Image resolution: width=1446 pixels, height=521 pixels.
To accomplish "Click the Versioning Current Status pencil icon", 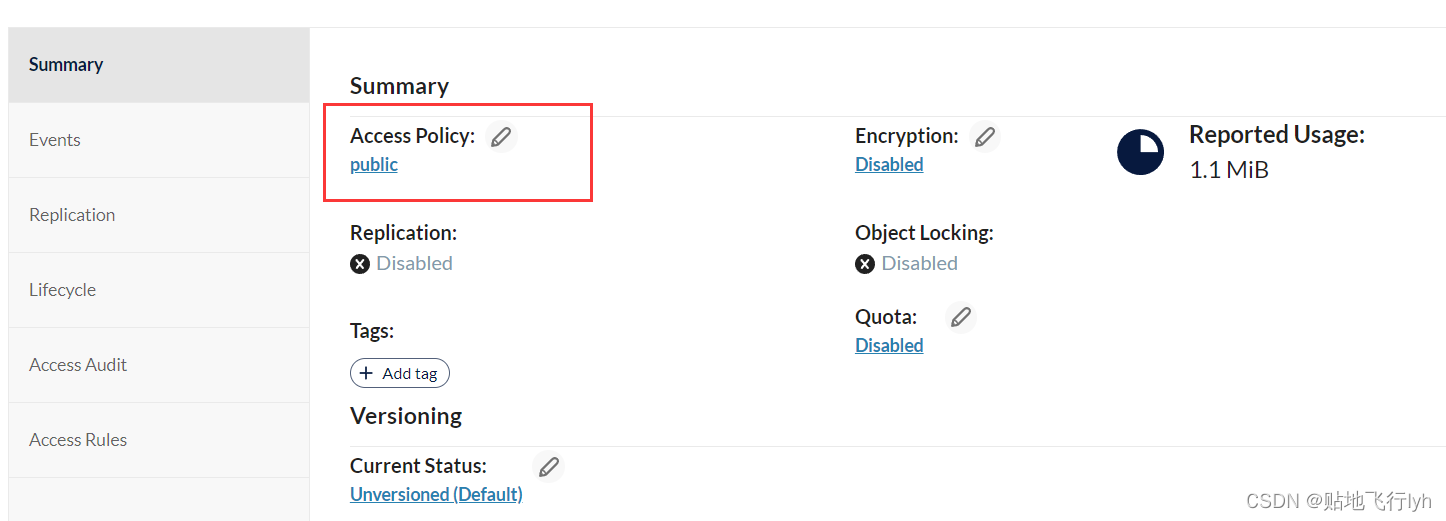I will 548,466.
